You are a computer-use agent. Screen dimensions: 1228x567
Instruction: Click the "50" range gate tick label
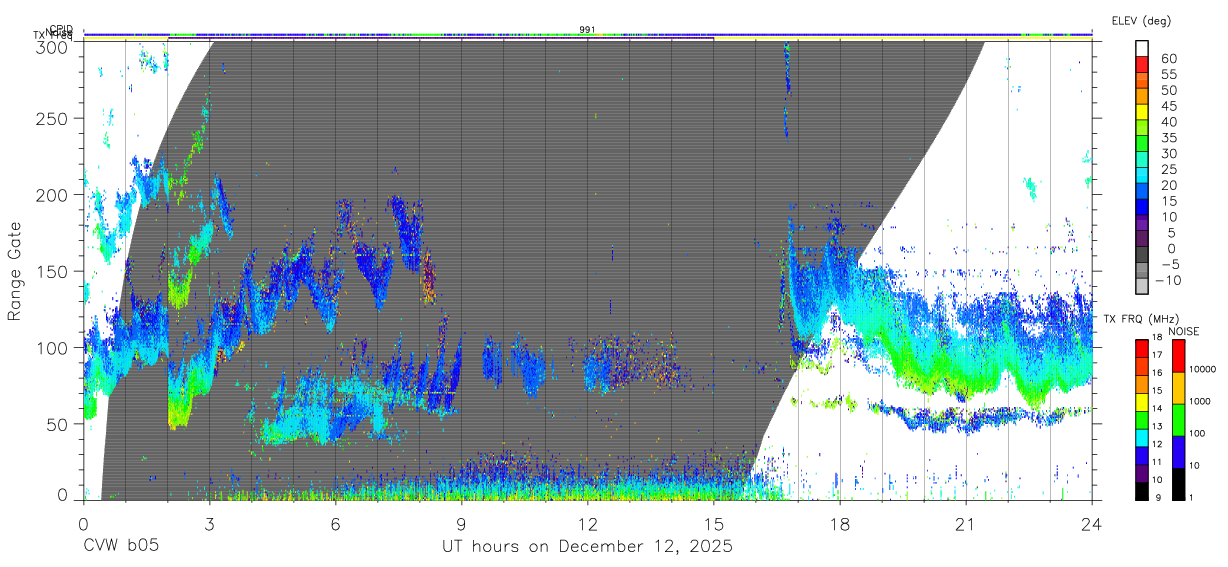[x=57, y=424]
